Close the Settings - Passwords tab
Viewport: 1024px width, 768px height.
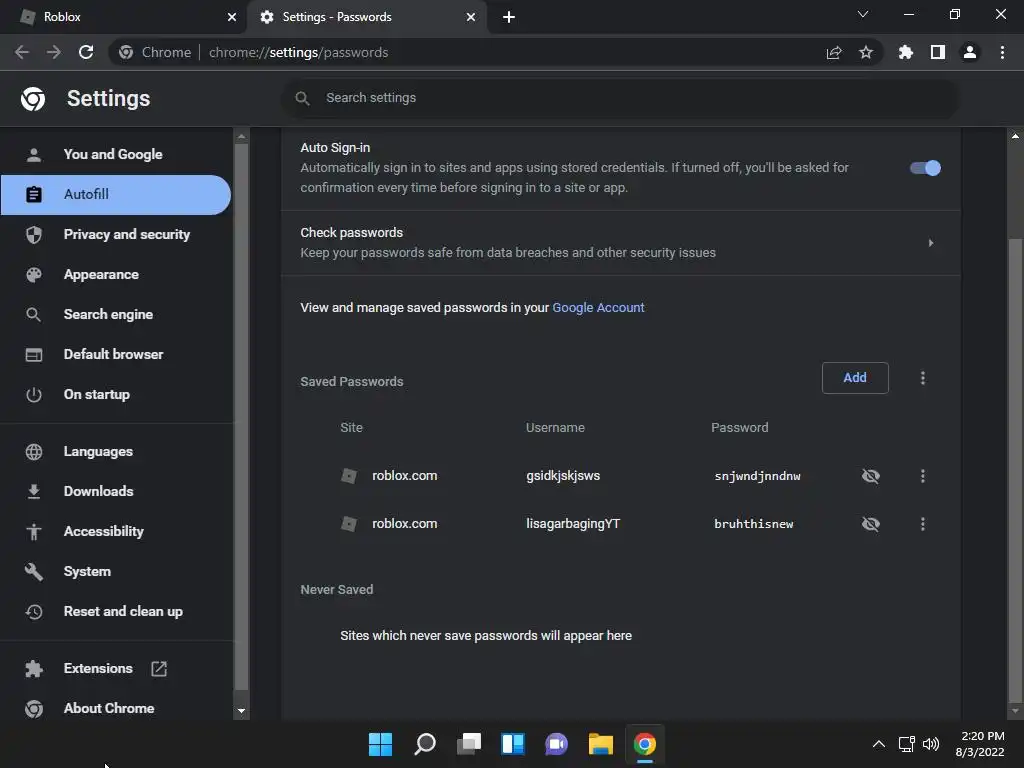[471, 17]
